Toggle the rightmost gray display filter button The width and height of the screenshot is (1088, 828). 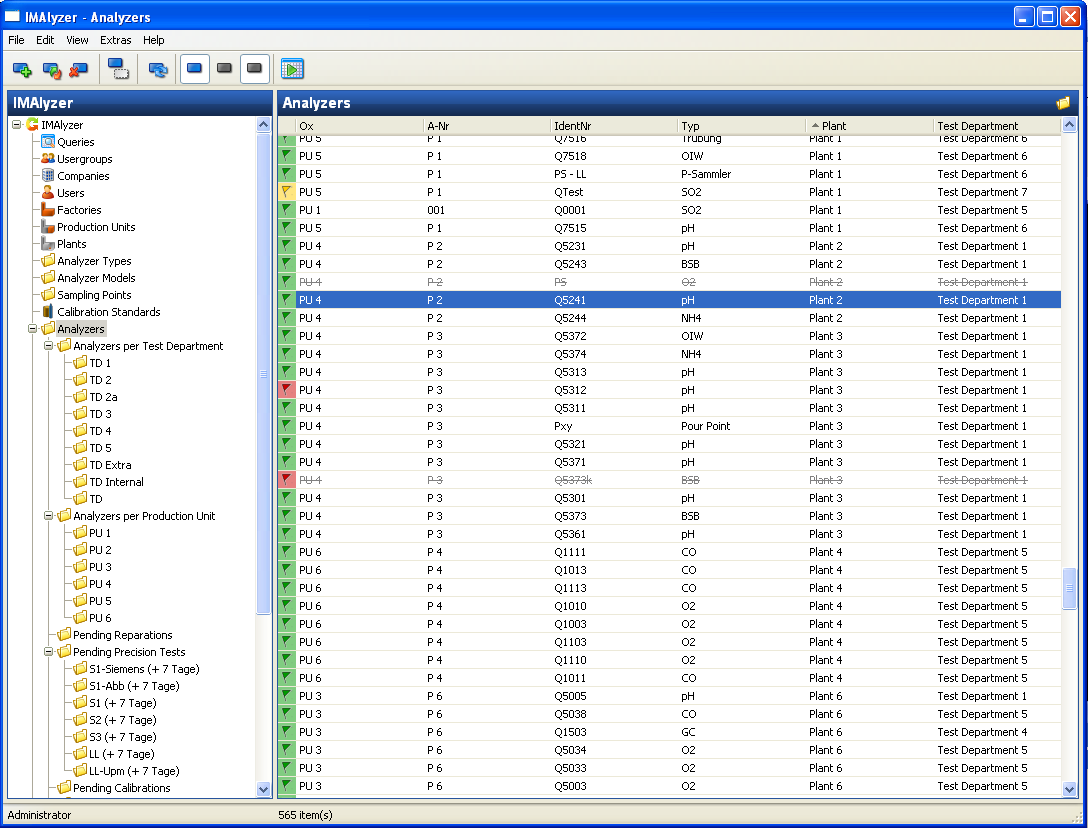255,69
